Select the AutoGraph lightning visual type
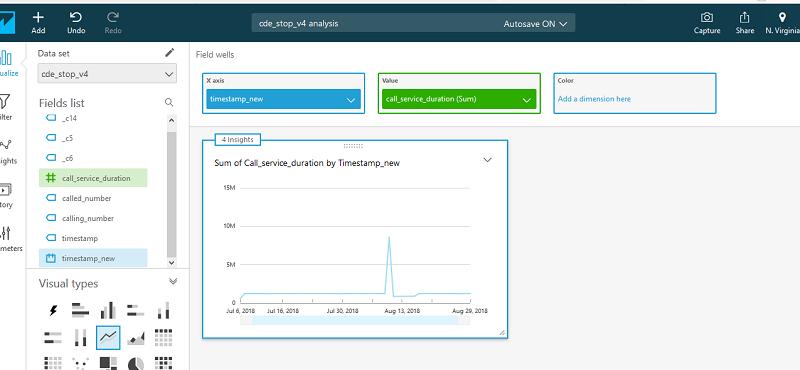The height and width of the screenshot is (370, 800). click(53, 310)
